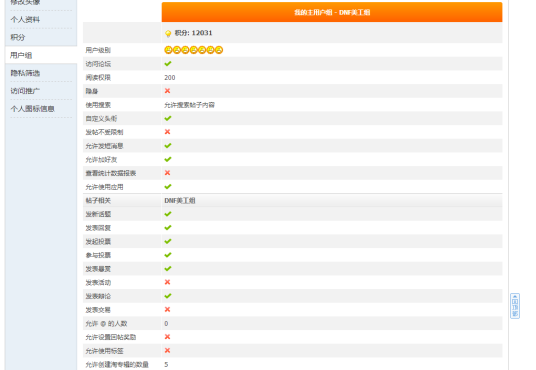Click the first smiley face in 用户级别 row
Screen dimensions: 536x370
point(168,50)
